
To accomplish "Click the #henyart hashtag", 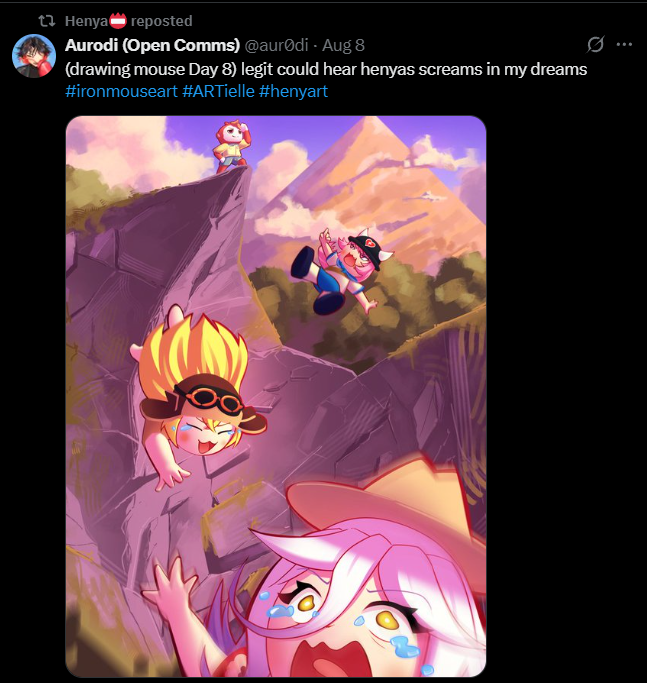I will point(293,91).
